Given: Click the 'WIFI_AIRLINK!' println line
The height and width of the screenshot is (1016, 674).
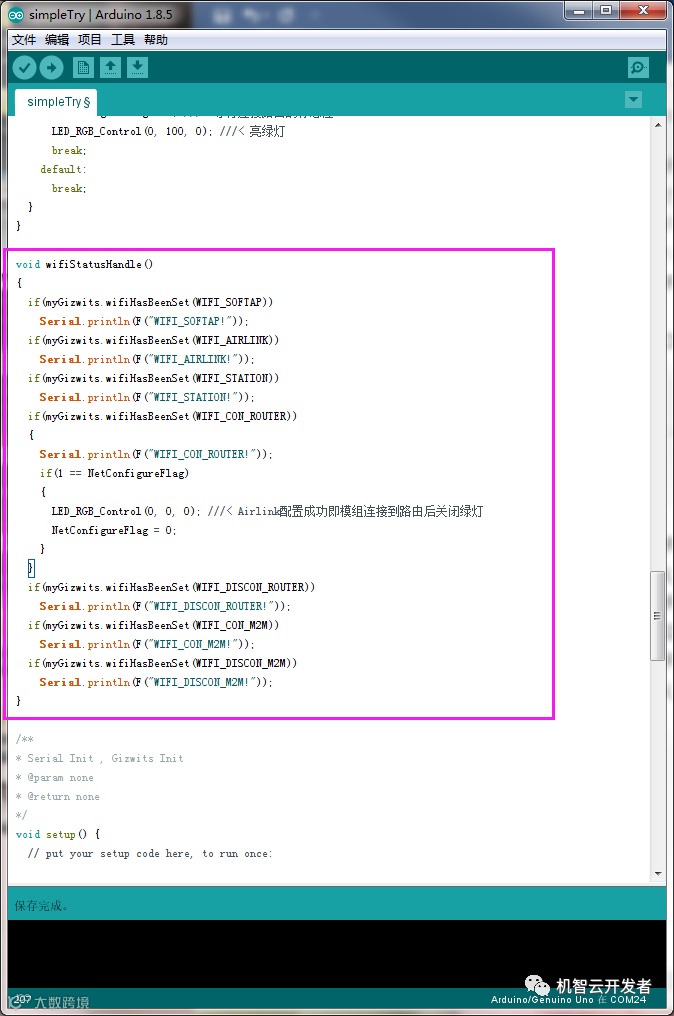Looking at the screenshot, I should point(146,359).
